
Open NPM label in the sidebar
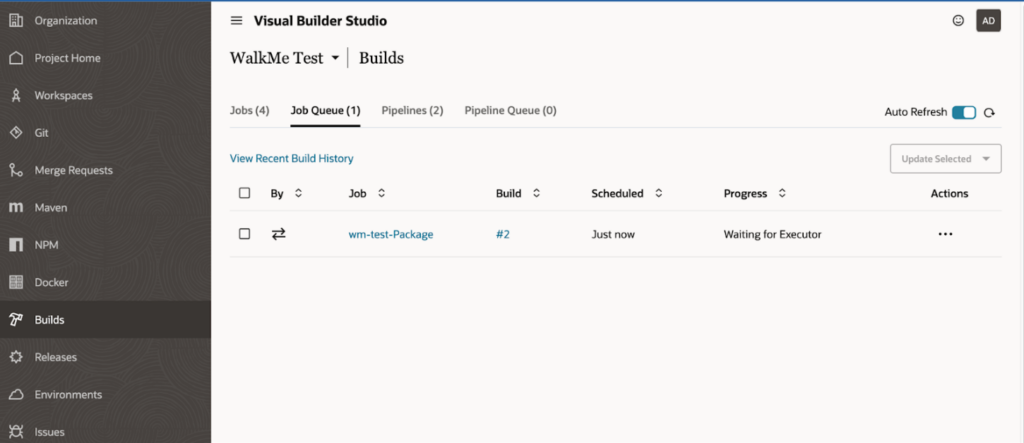pyautogui.click(x=46, y=245)
